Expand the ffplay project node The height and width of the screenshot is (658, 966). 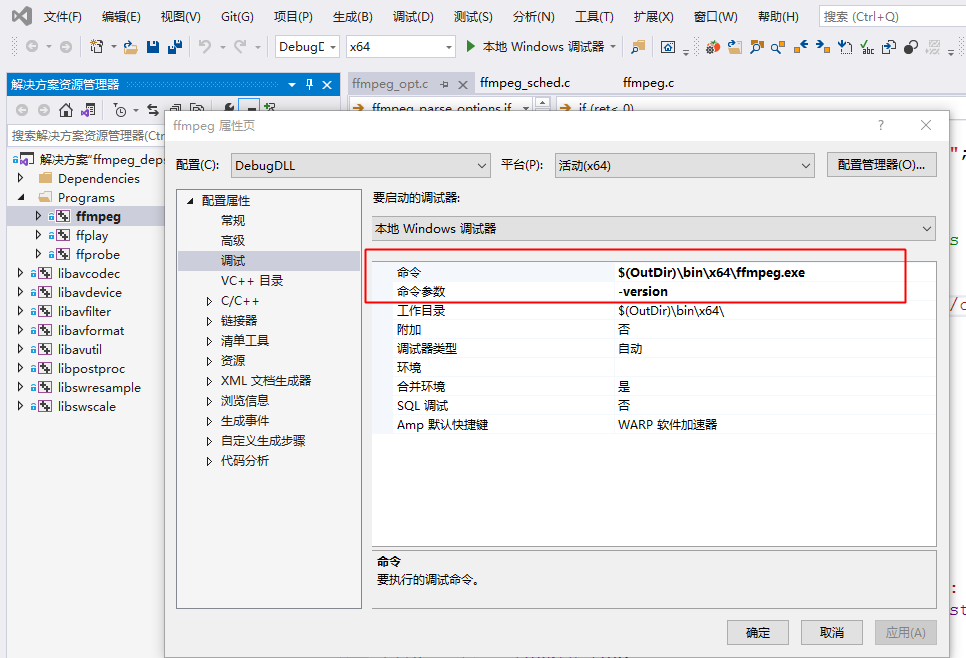(x=38, y=235)
